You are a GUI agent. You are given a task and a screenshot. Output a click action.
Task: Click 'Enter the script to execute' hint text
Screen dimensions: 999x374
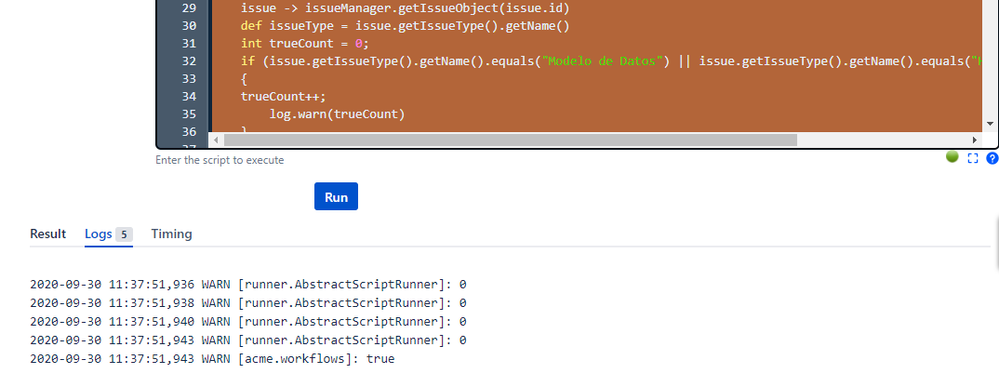[220, 161]
